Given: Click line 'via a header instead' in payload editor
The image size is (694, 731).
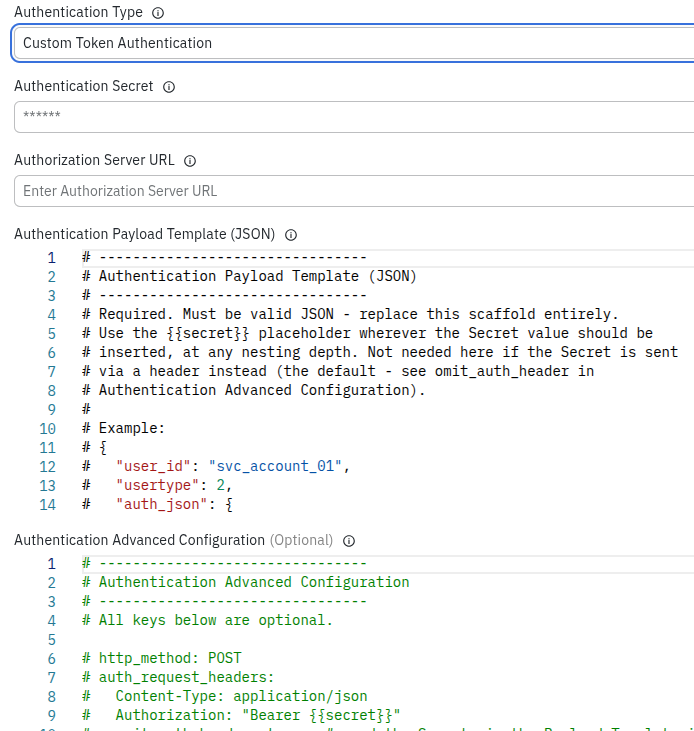Looking at the screenshot, I should click(338, 372).
